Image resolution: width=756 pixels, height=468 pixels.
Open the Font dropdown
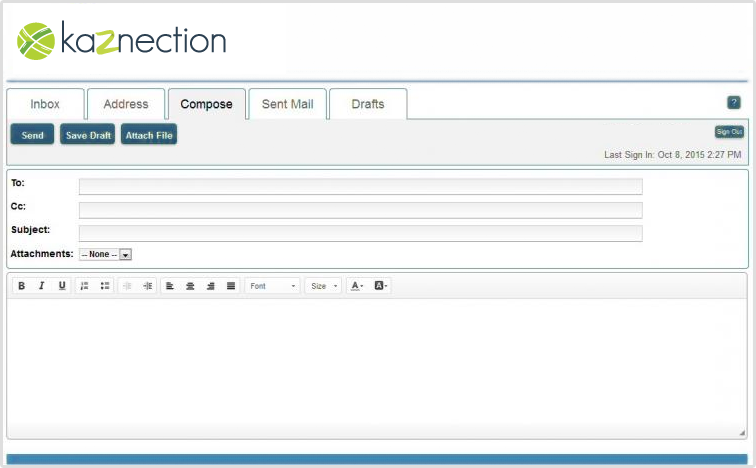(272, 286)
